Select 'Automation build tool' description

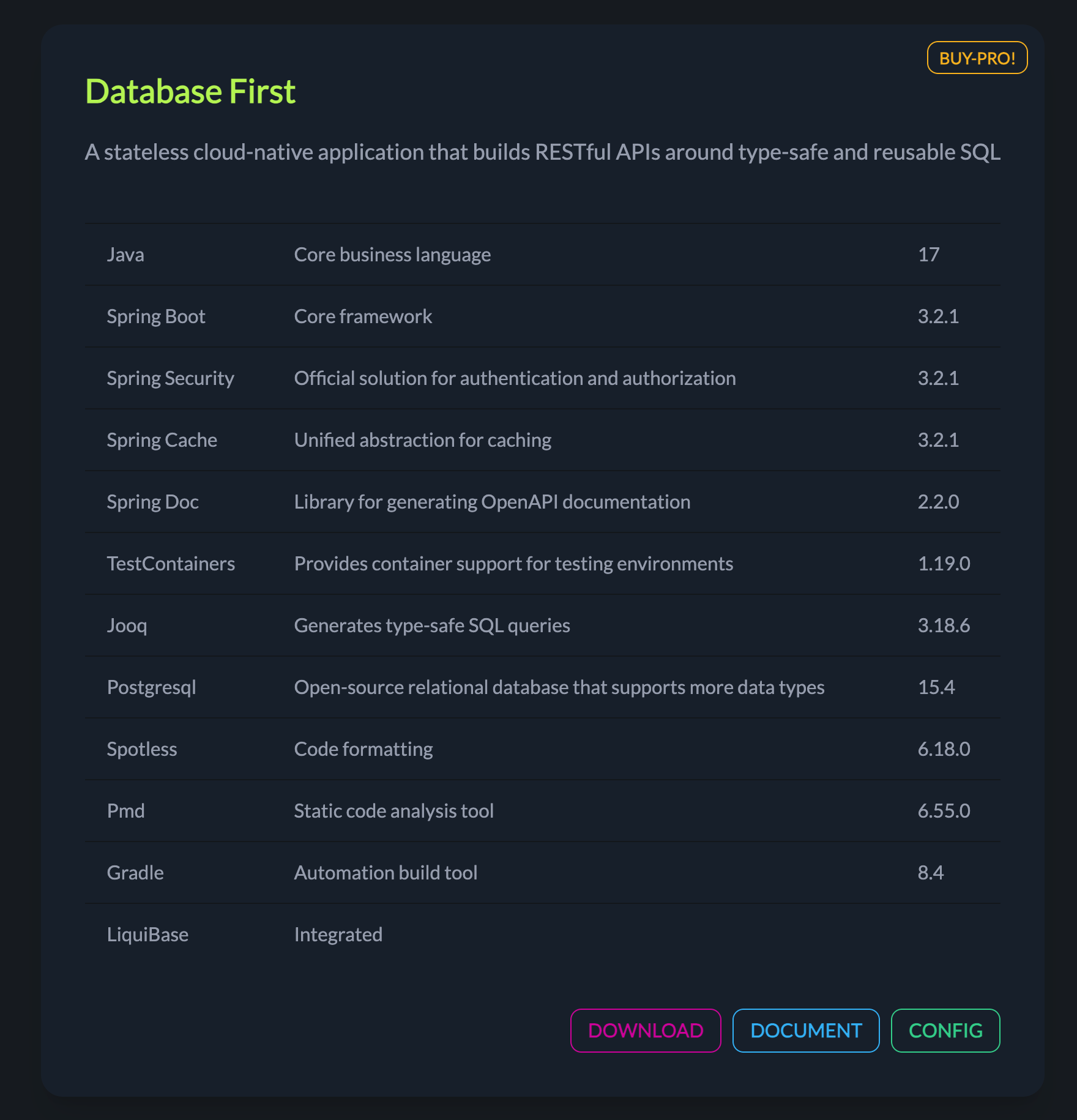(x=386, y=873)
